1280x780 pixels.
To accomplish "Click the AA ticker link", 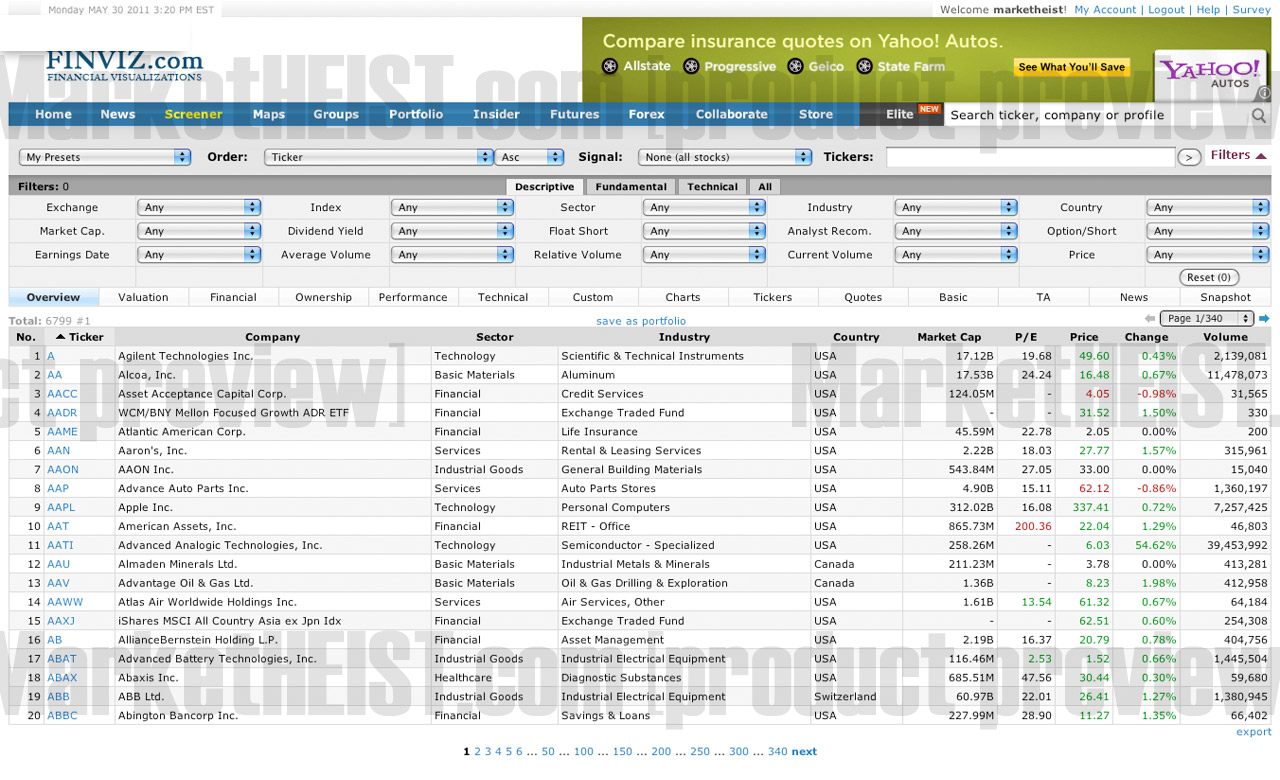I will 54,375.
